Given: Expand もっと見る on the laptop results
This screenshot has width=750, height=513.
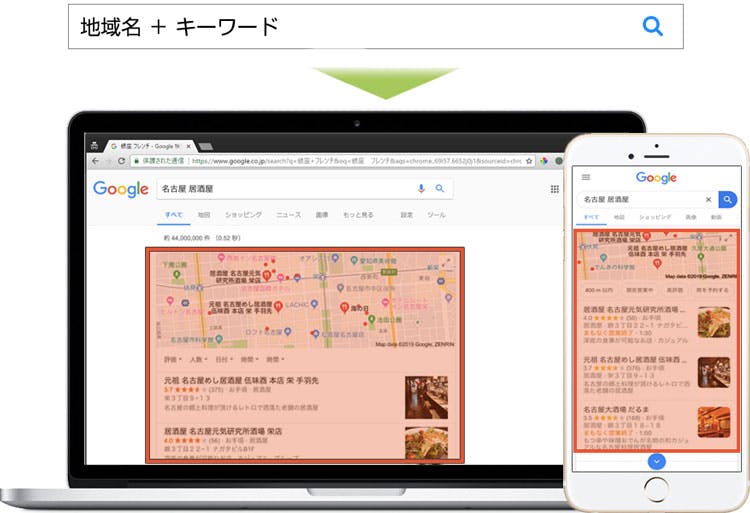Looking at the screenshot, I should [358, 215].
